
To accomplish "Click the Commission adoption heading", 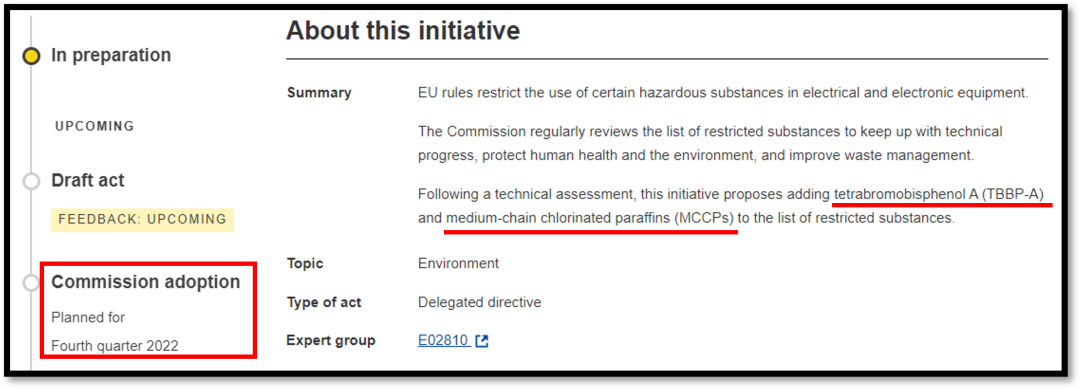I will (x=146, y=282).
